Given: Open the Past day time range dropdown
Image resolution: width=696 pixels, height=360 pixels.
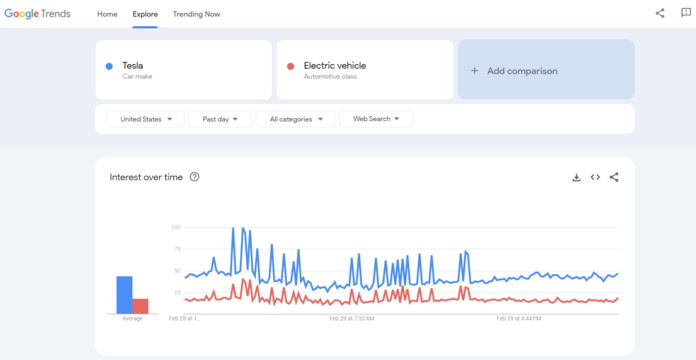Looking at the screenshot, I should click(220, 119).
